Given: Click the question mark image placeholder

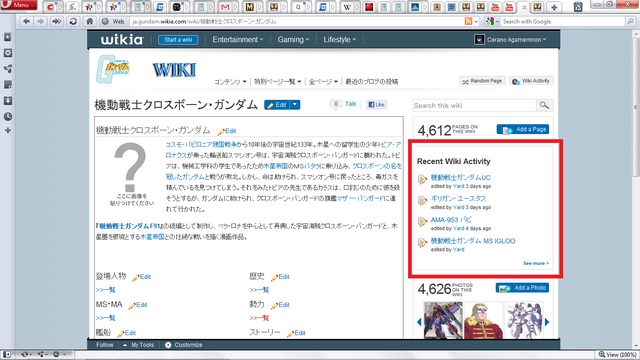Looking at the screenshot, I should coord(131,173).
